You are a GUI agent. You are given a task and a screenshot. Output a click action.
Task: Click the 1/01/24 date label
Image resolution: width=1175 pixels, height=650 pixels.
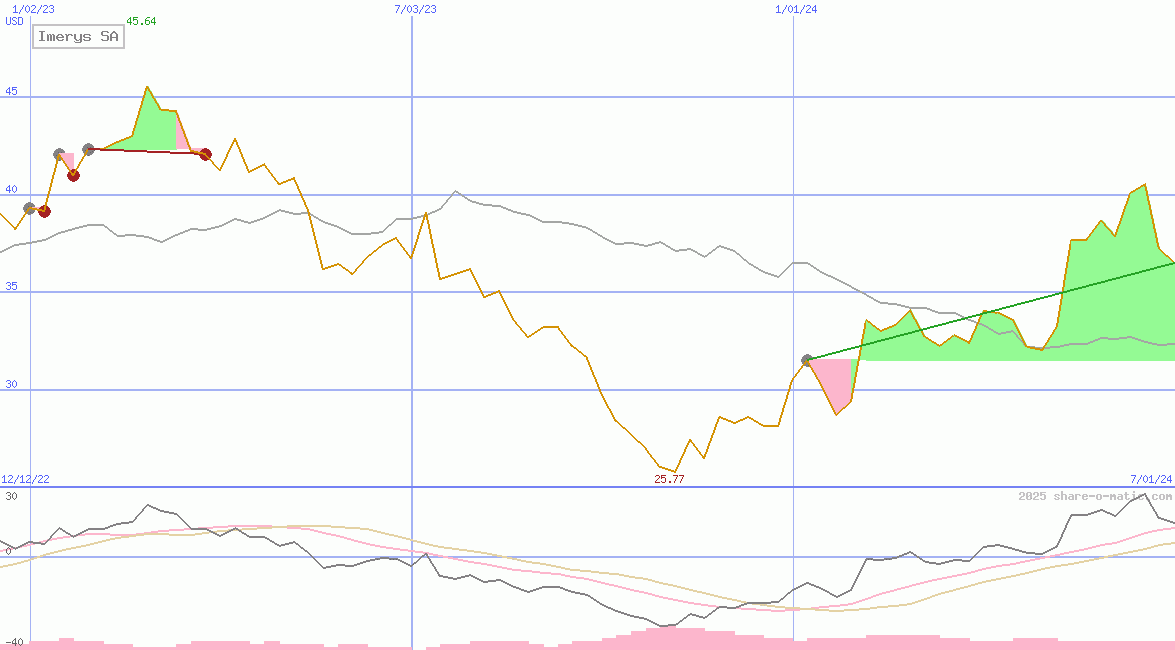pyautogui.click(x=797, y=9)
